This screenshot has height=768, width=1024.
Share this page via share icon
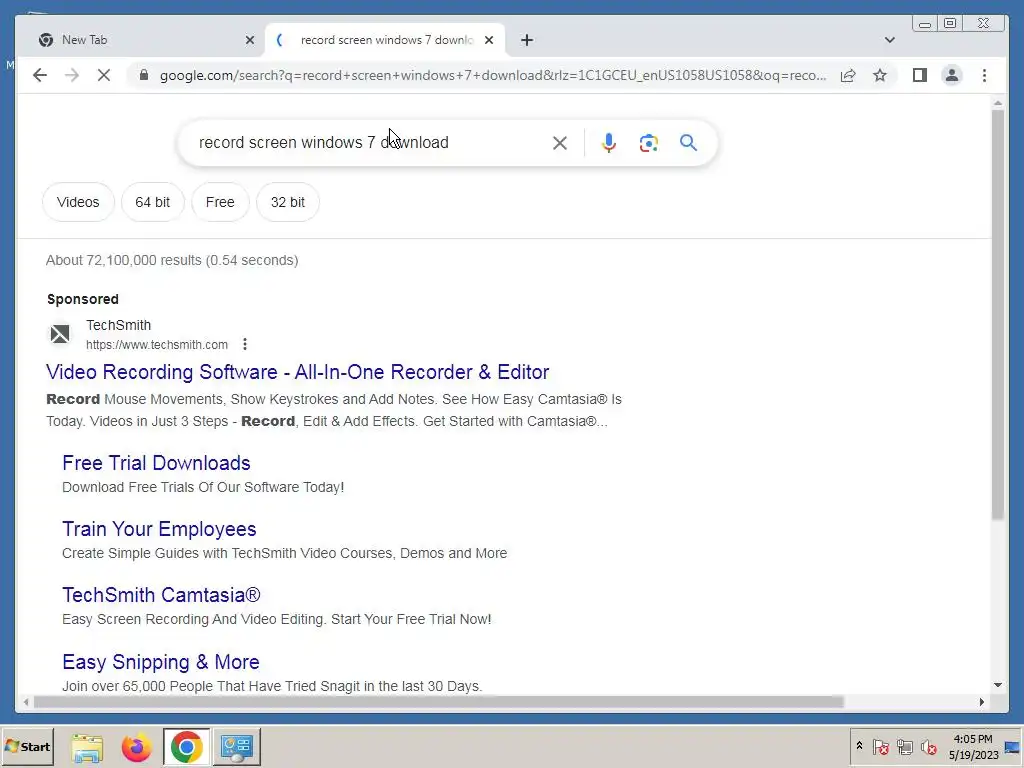click(848, 75)
